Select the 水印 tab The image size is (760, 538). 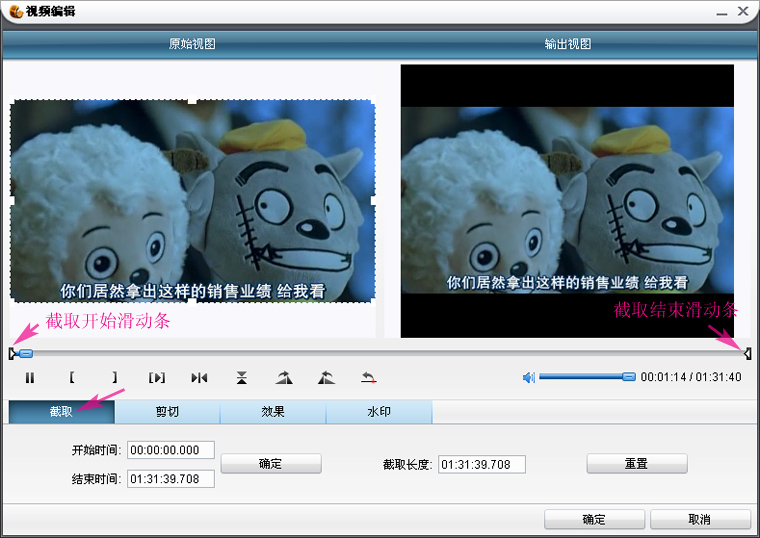pyautogui.click(x=379, y=412)
